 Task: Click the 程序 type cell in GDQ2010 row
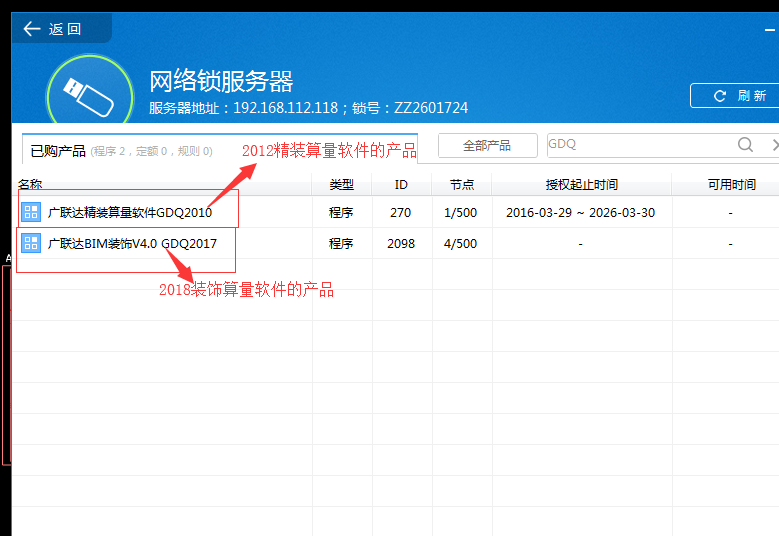tap(341, 213)
